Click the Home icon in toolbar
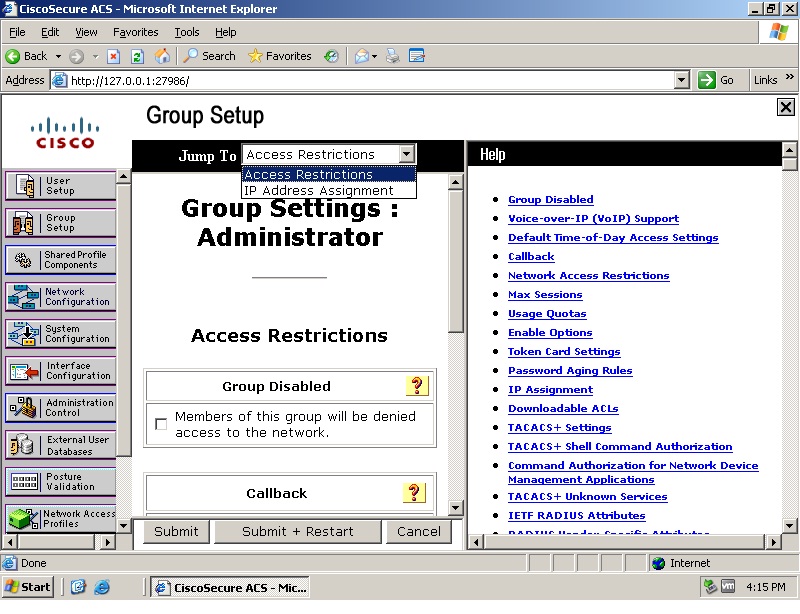The image size is (800, 614). click(x=162, y=56)
